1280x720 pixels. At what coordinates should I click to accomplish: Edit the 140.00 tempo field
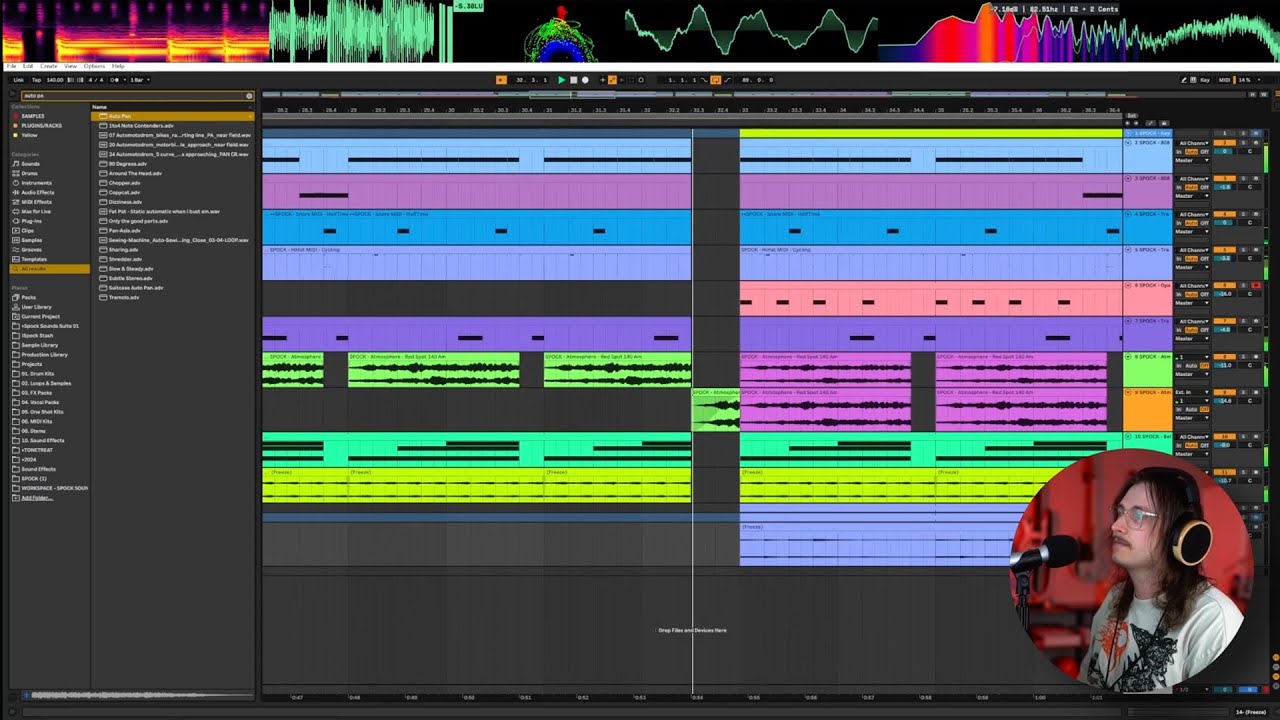point(55,80)
